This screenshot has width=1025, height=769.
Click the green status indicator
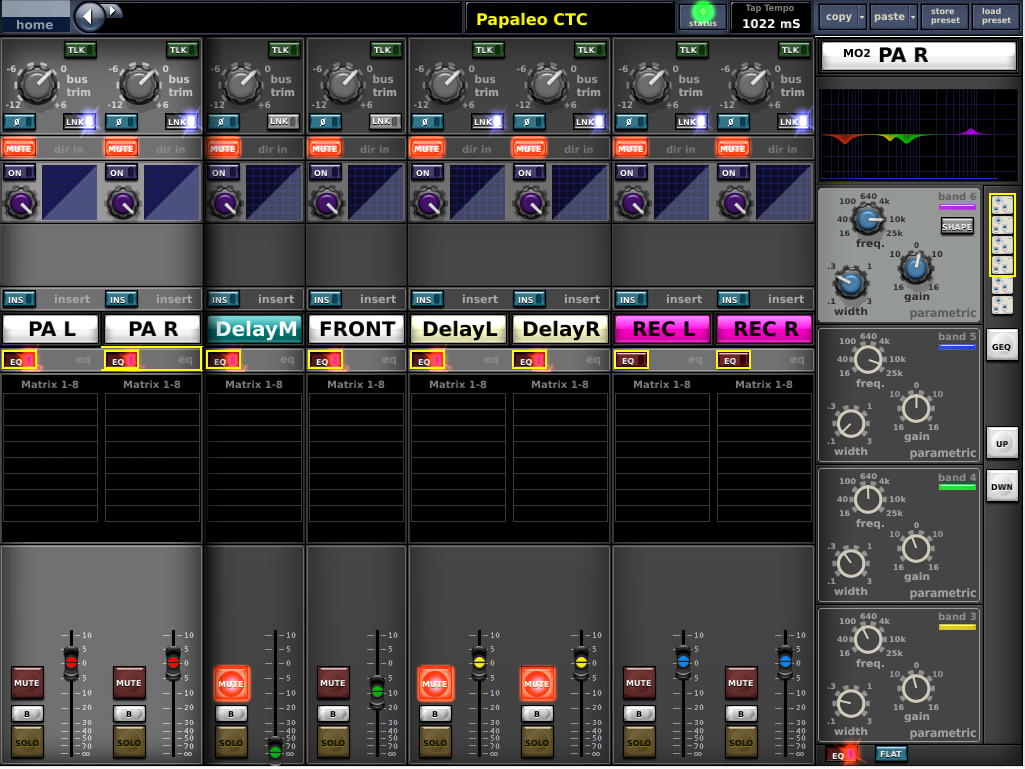(x=703, y=16)
